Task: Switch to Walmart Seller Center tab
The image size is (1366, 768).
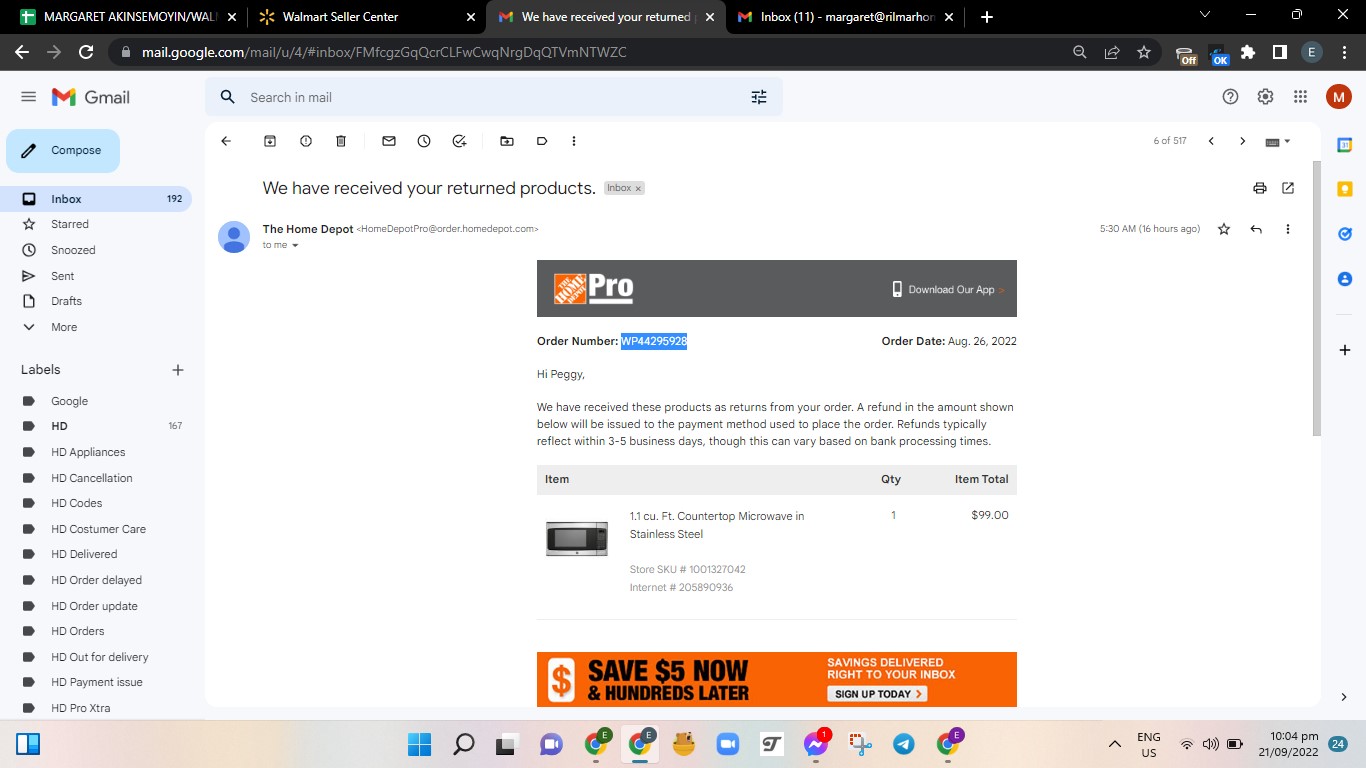Action: click(x=367, y=17)
